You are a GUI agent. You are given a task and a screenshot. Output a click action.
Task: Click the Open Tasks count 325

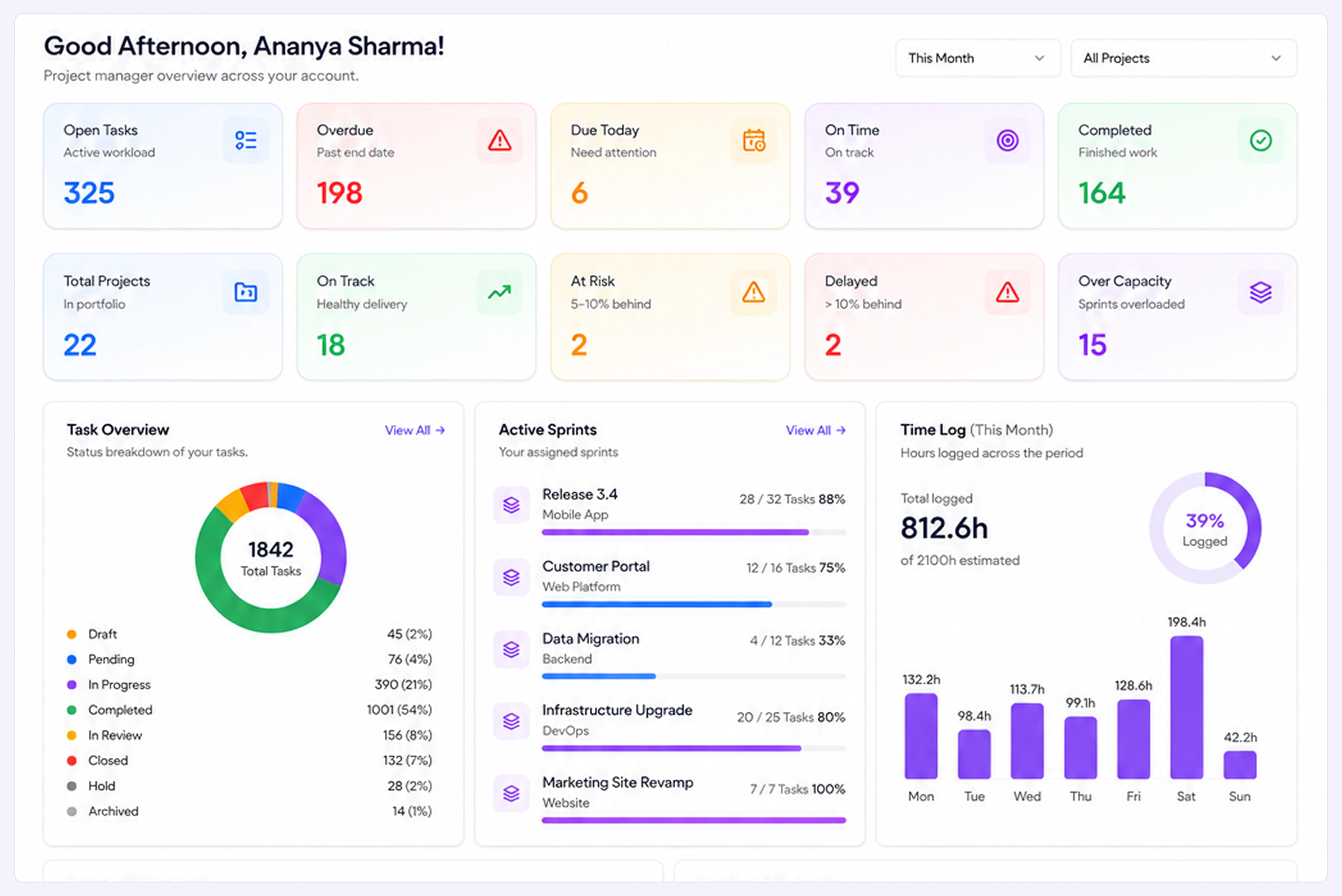pos(89,193)
